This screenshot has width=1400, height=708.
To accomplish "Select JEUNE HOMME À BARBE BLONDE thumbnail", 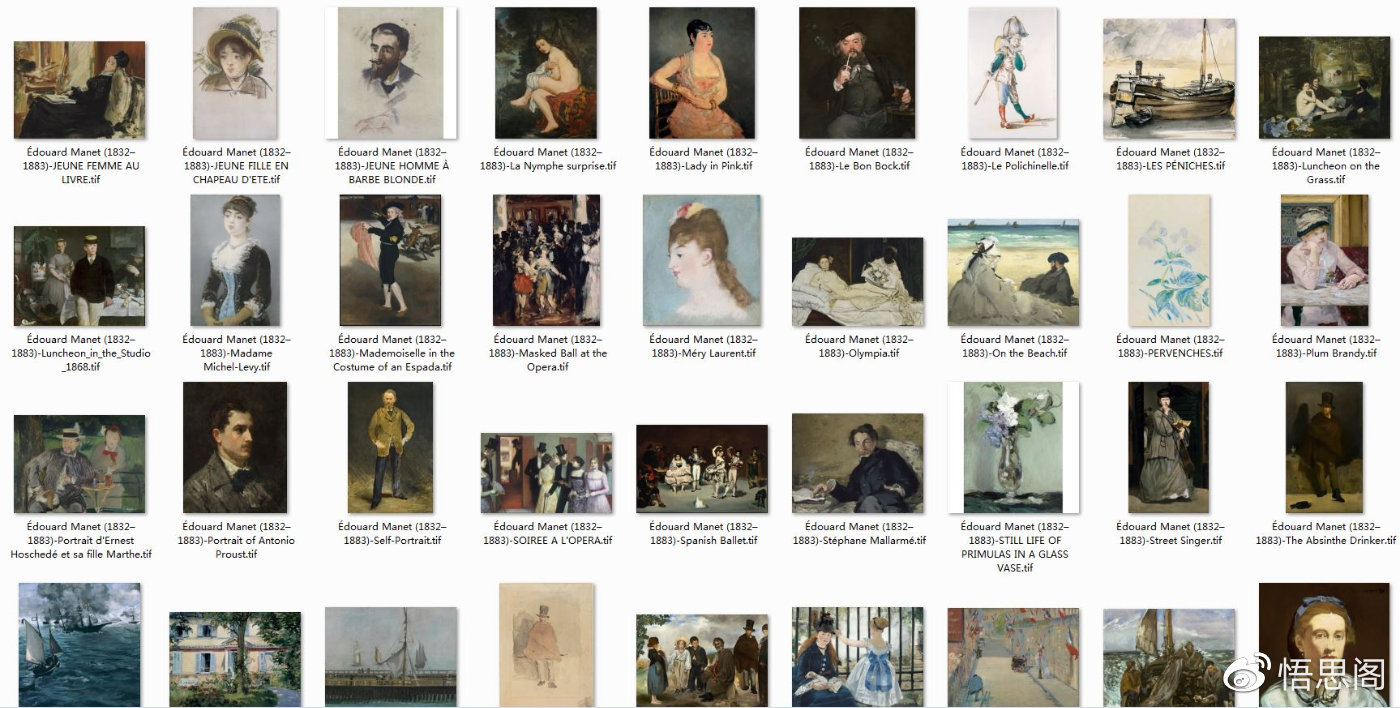I will (391, 73).
